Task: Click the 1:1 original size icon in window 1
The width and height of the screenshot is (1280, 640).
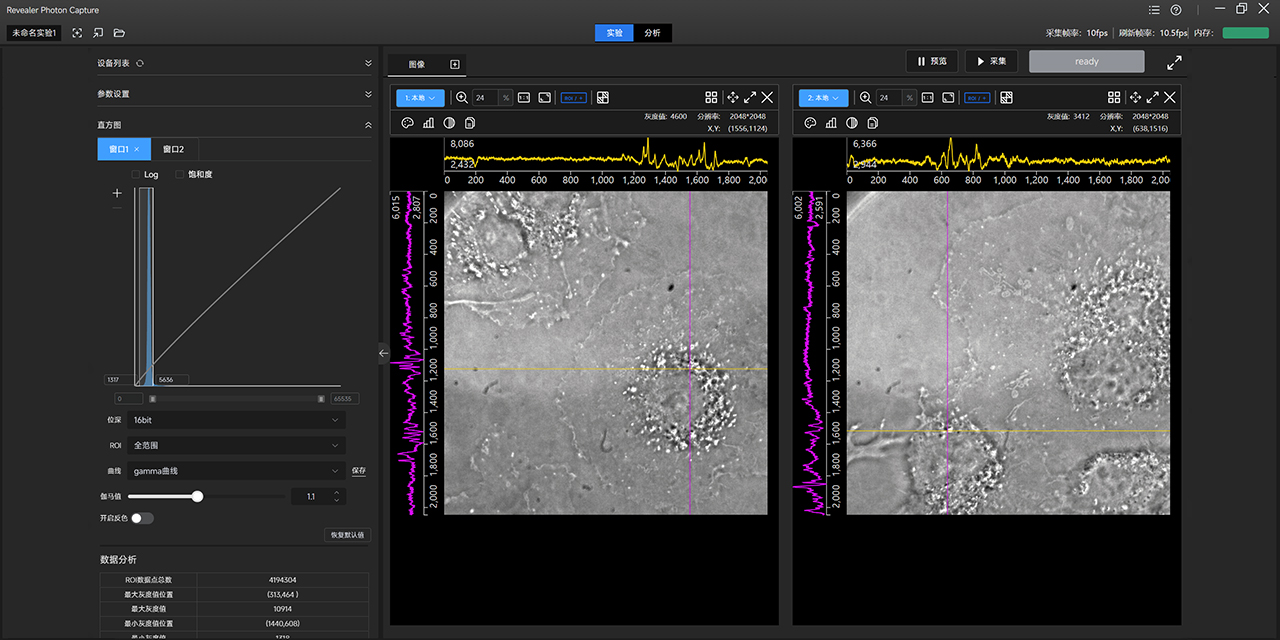Action: click(524, 97)
